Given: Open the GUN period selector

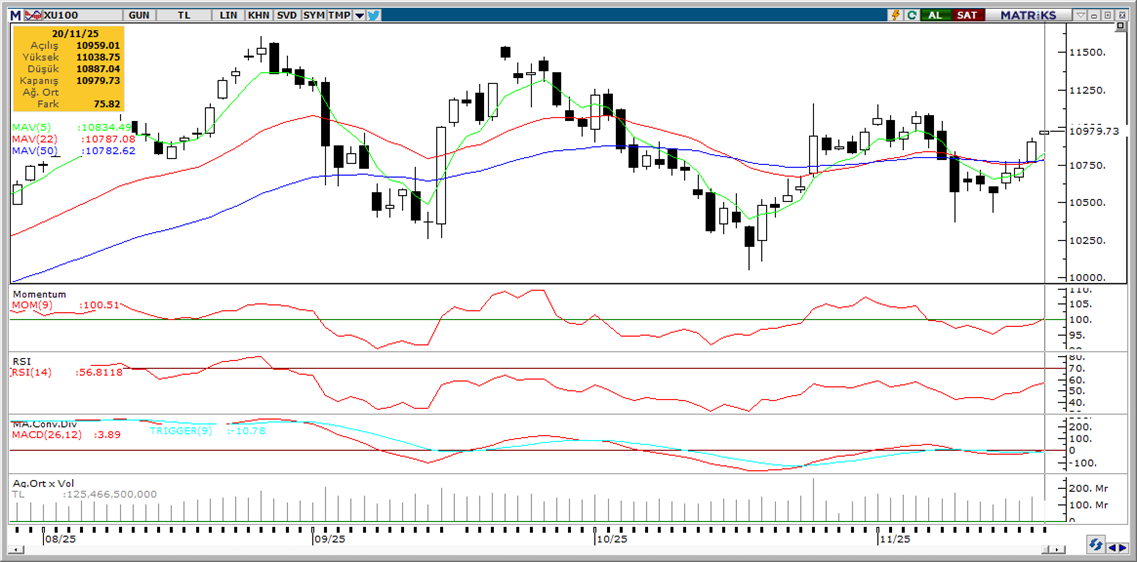Looking at the screenshot, I should 140,15.
